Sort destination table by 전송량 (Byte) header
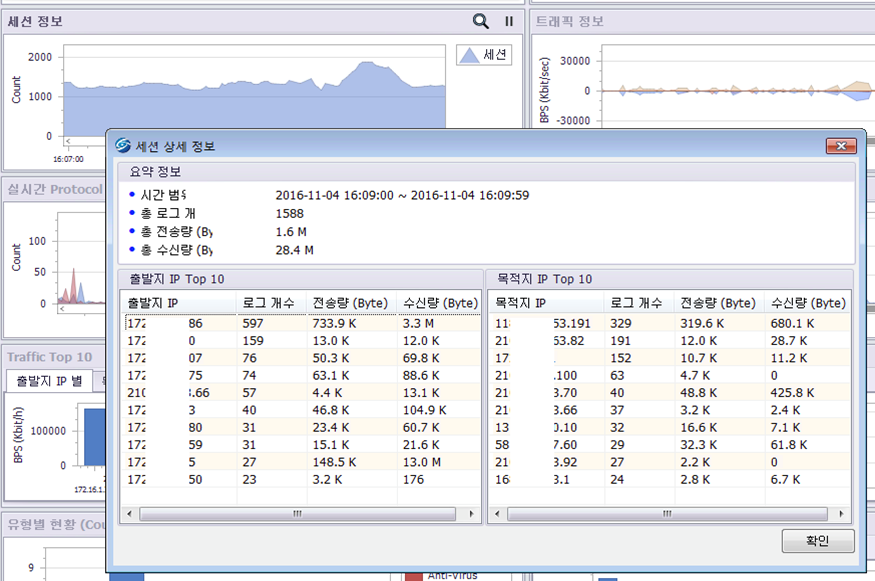The image size is (875, 581). click(719, 303)
